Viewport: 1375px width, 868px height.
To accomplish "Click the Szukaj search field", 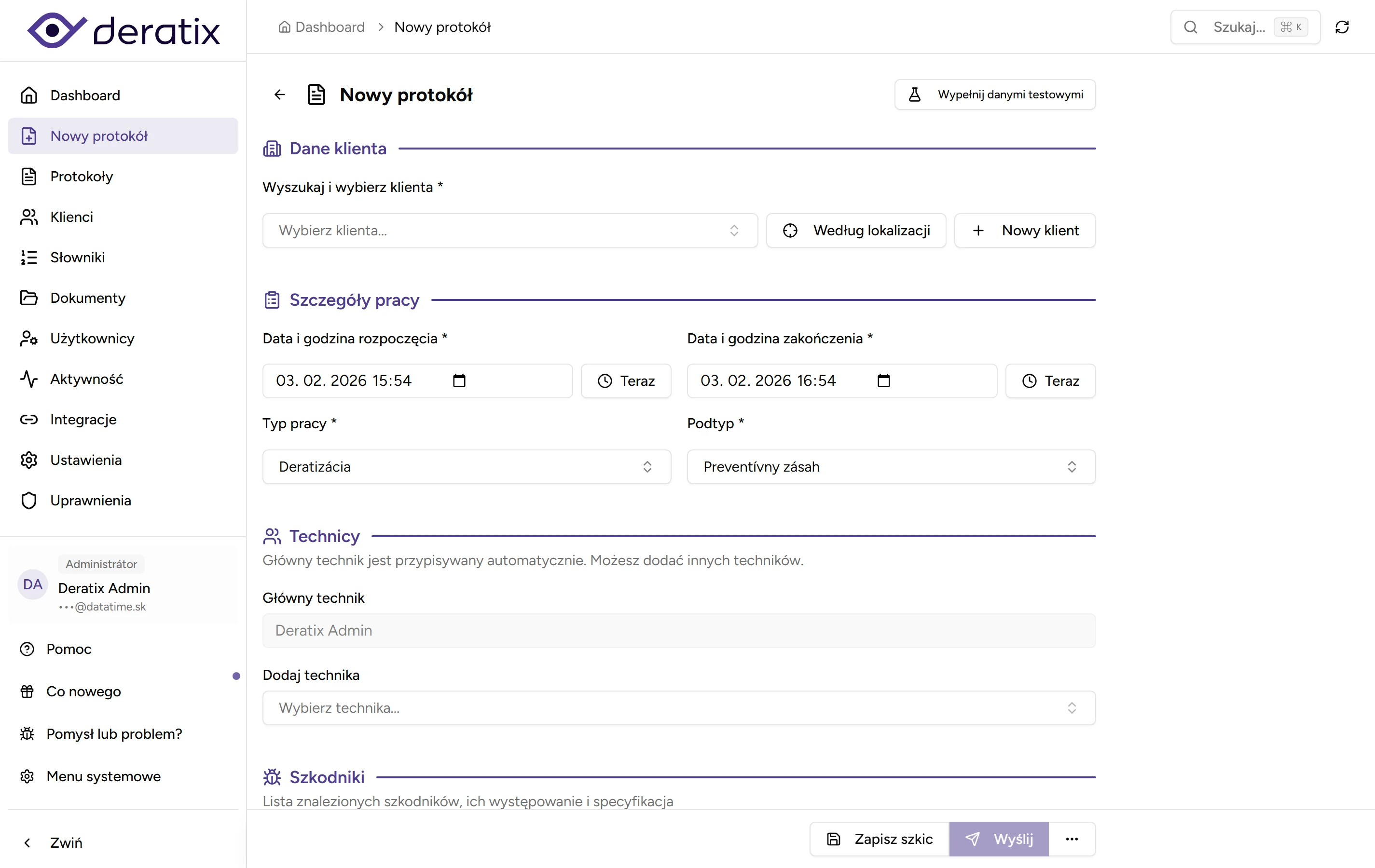I will click(1239, 27).
